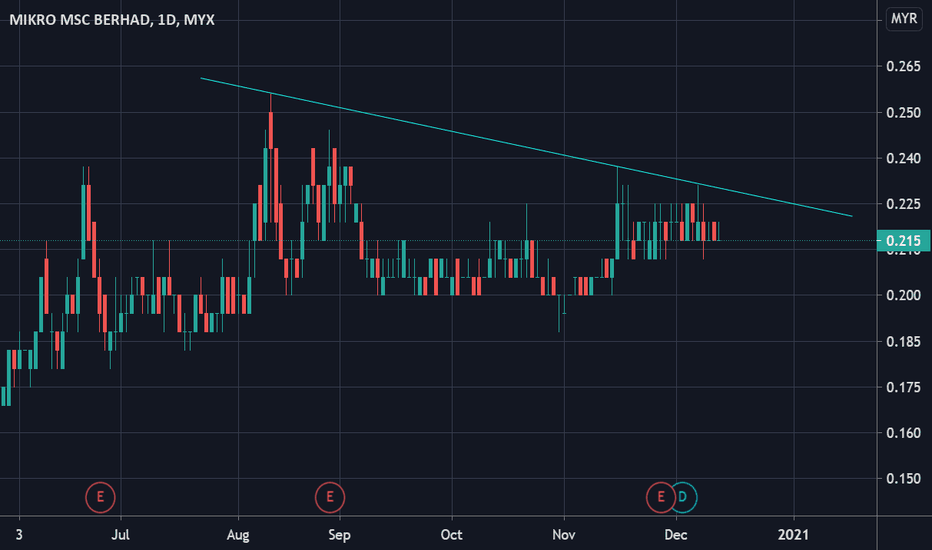Click the Oct date axis label
This screenshot has height=550, width=932.
pyautogui.click(x=452, y=535)
